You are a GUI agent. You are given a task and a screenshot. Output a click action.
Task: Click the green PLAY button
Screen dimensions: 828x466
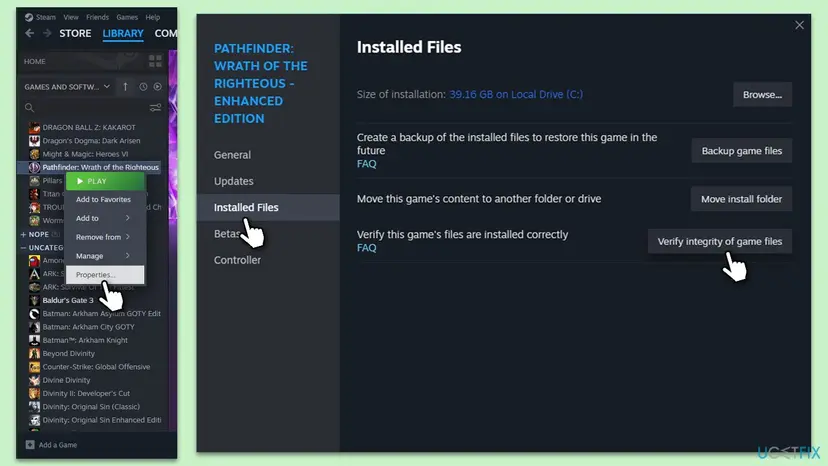click(105, 181)
